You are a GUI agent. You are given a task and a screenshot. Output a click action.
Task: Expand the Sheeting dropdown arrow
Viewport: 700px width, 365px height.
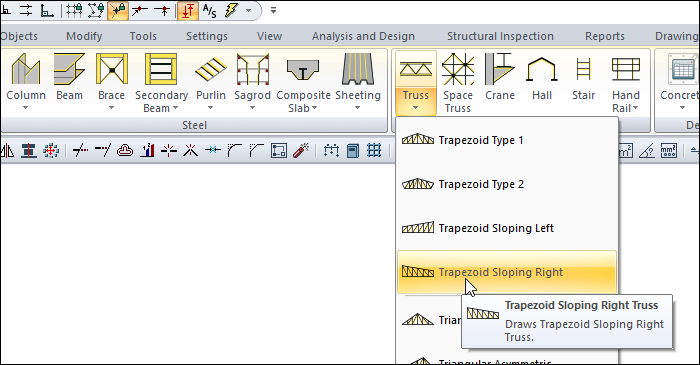click(x=357, y=108)
